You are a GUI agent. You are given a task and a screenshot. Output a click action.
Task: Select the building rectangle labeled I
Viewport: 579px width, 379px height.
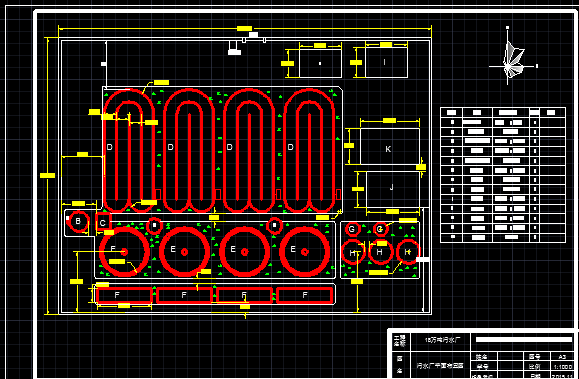click(x=386, y=62)
